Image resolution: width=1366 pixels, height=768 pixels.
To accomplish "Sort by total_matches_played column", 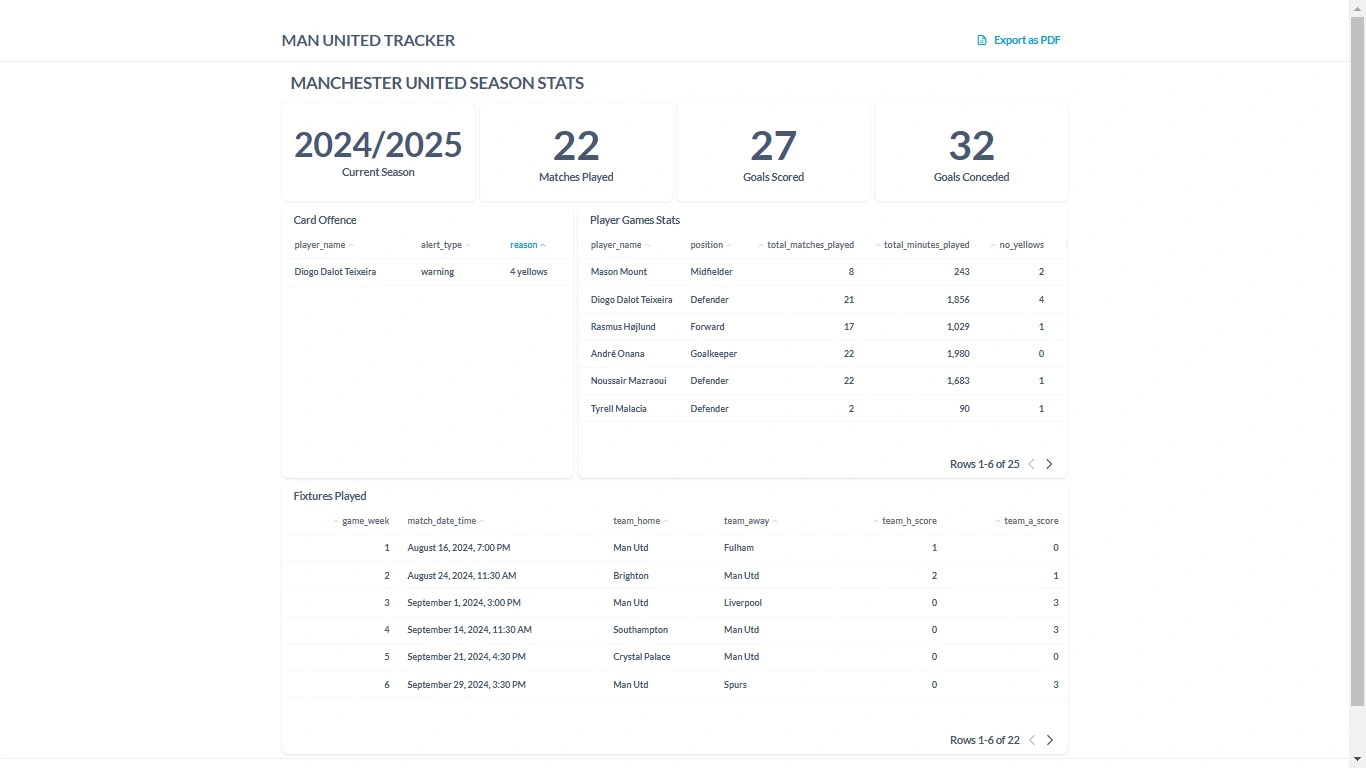I will (x=806, y=245).
